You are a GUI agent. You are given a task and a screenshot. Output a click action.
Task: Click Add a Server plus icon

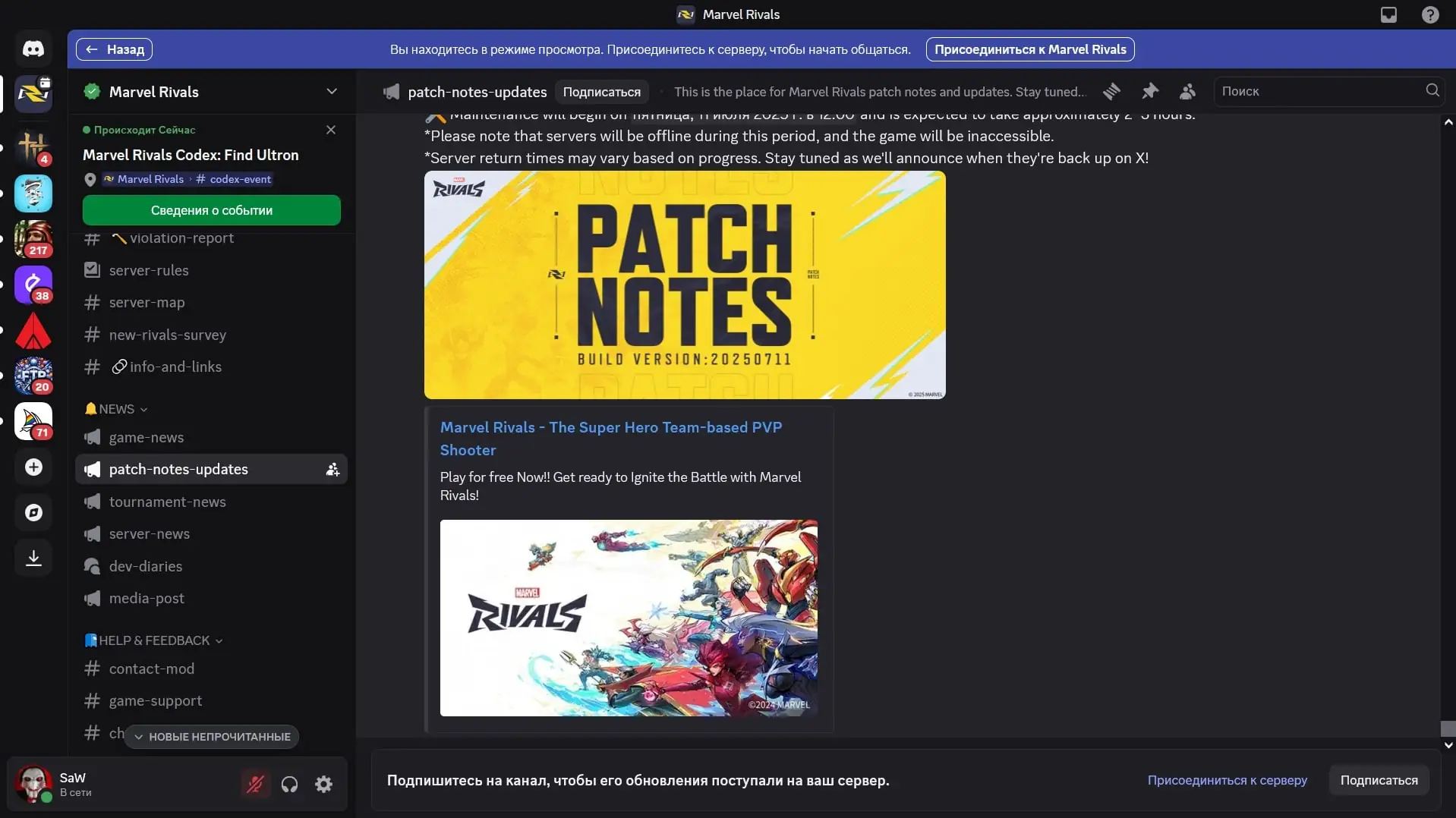click(33, 467)
